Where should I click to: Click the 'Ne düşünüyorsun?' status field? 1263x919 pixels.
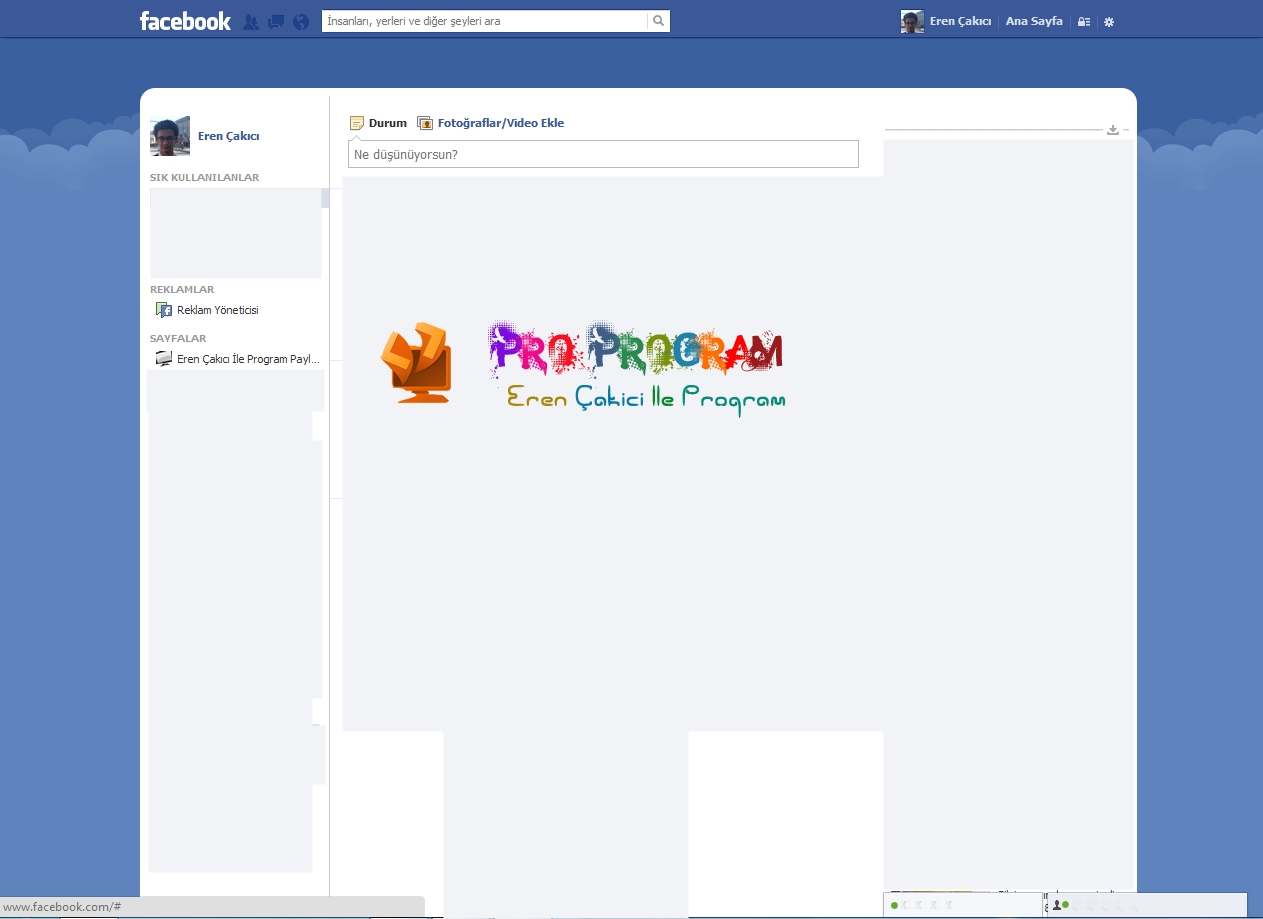click(x=603, y=154)
